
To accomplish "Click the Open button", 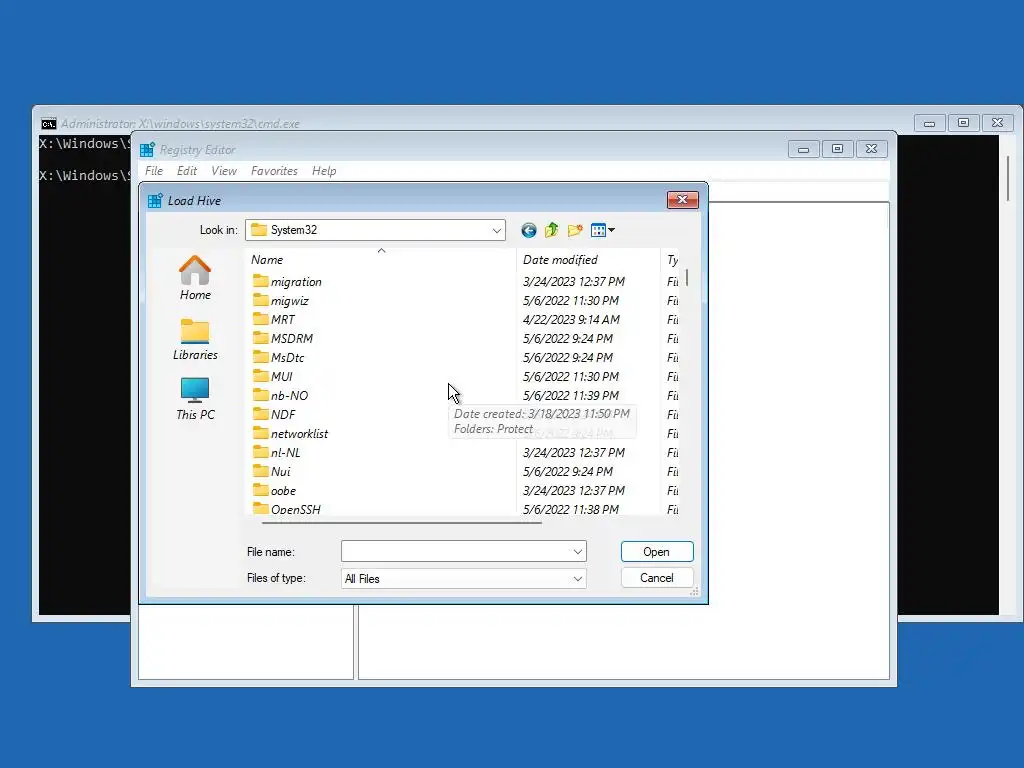I will pos(657,552).
